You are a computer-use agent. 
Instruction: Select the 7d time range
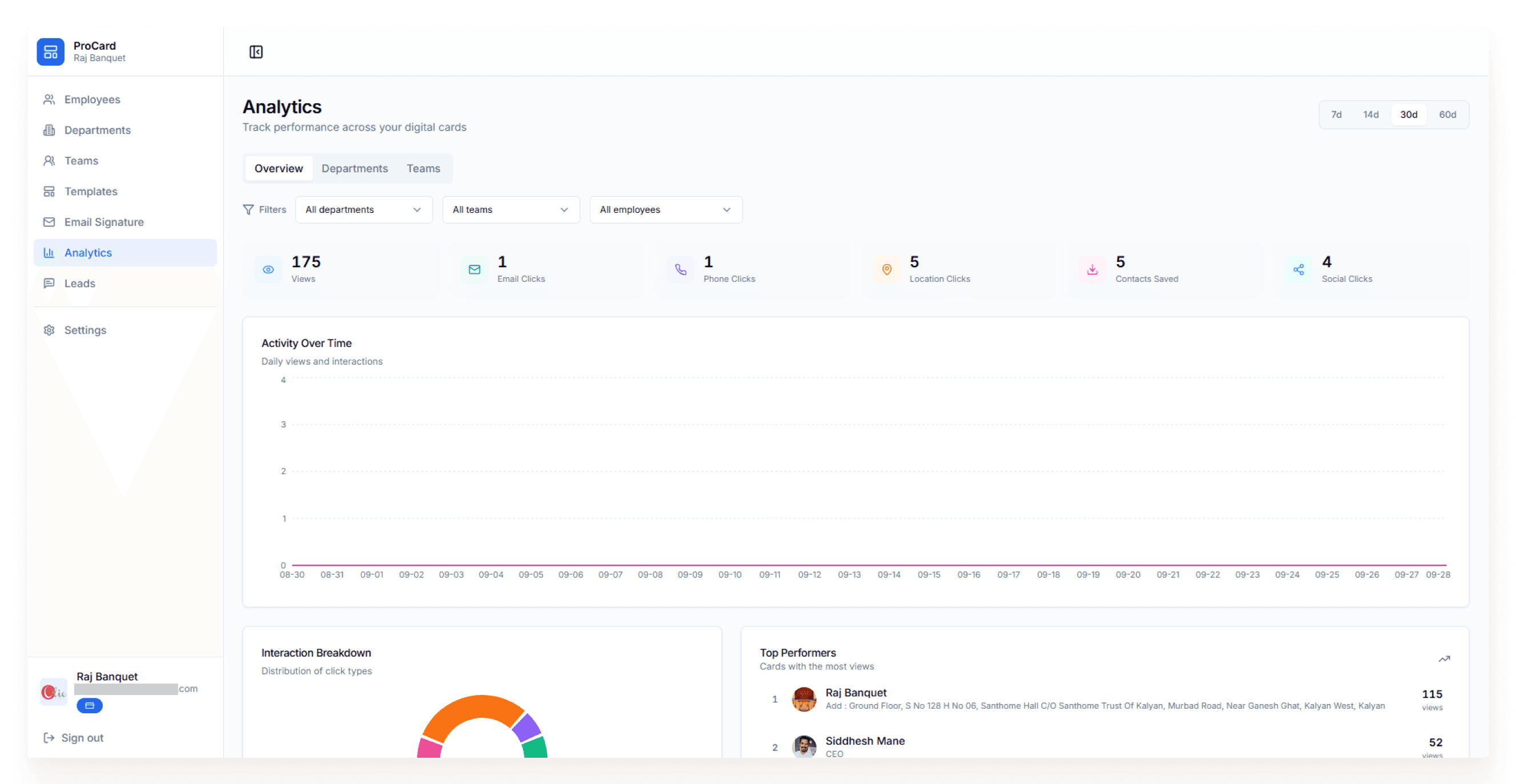coord(1337,115)
